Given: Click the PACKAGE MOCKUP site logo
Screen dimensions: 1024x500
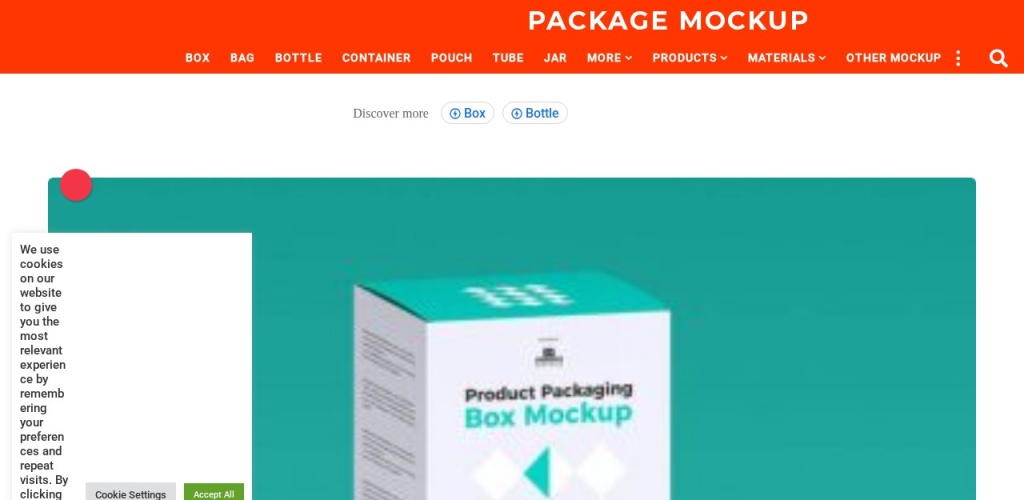Looking at the screenshot, I should pos(668,21).
